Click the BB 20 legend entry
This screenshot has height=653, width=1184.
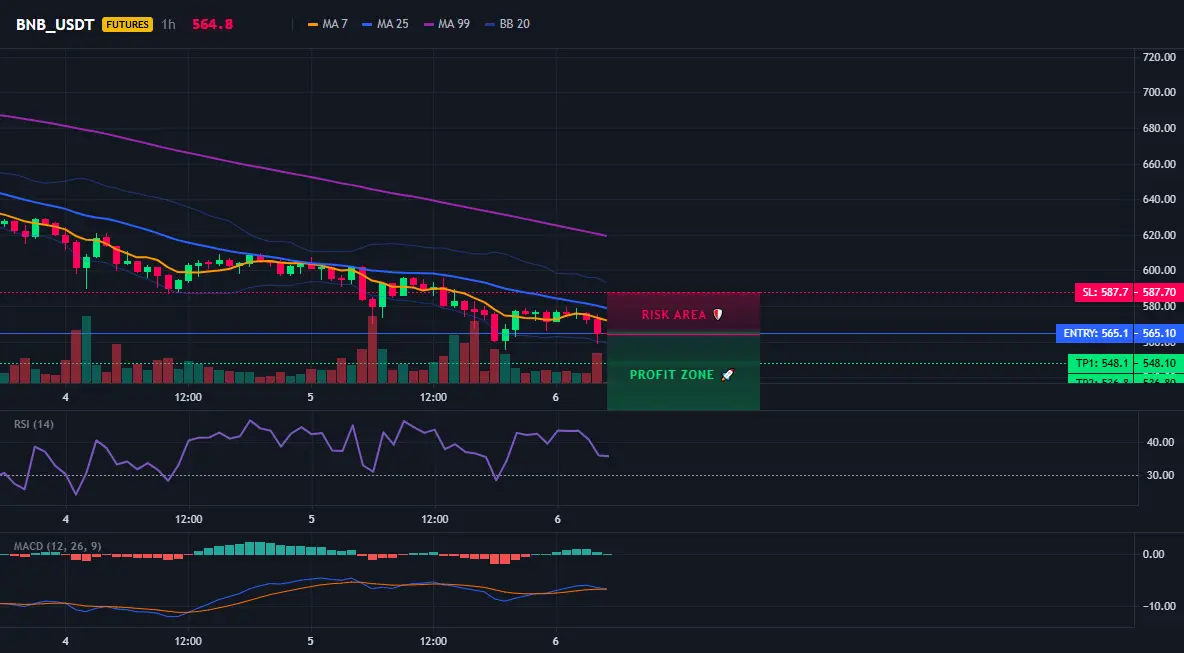click(507, 24)
